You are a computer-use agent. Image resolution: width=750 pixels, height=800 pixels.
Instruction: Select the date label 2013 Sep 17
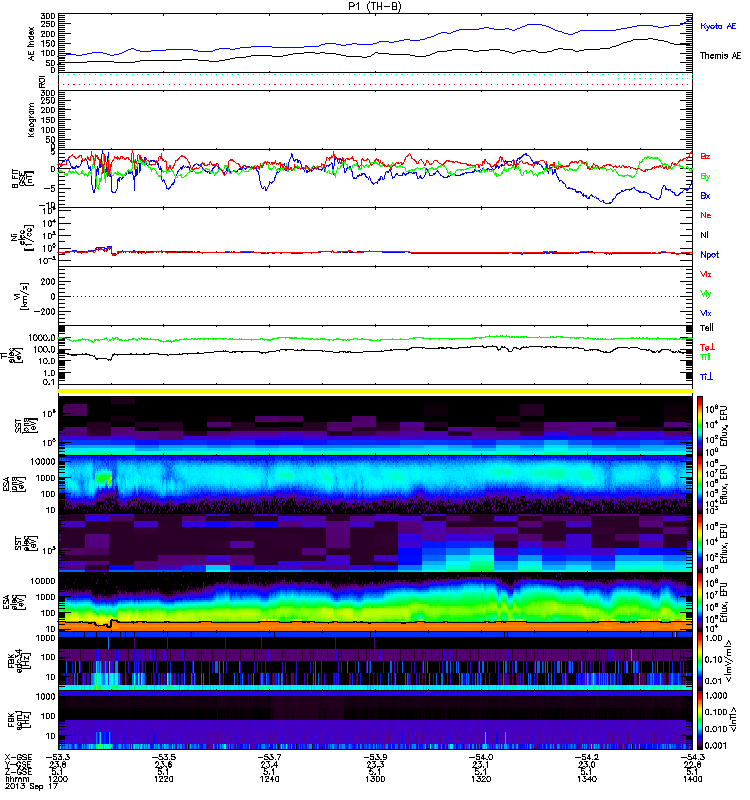[32, 786]
